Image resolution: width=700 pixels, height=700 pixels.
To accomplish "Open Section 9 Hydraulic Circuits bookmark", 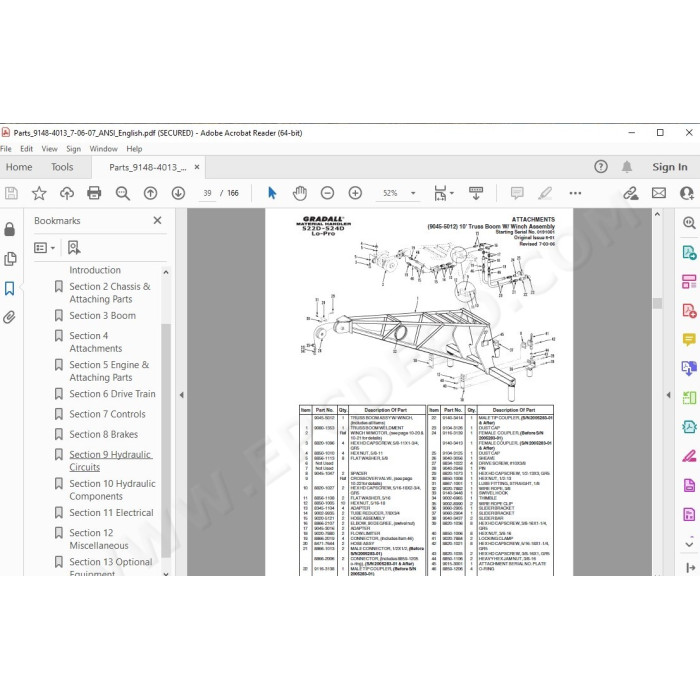I will (110, 461).
